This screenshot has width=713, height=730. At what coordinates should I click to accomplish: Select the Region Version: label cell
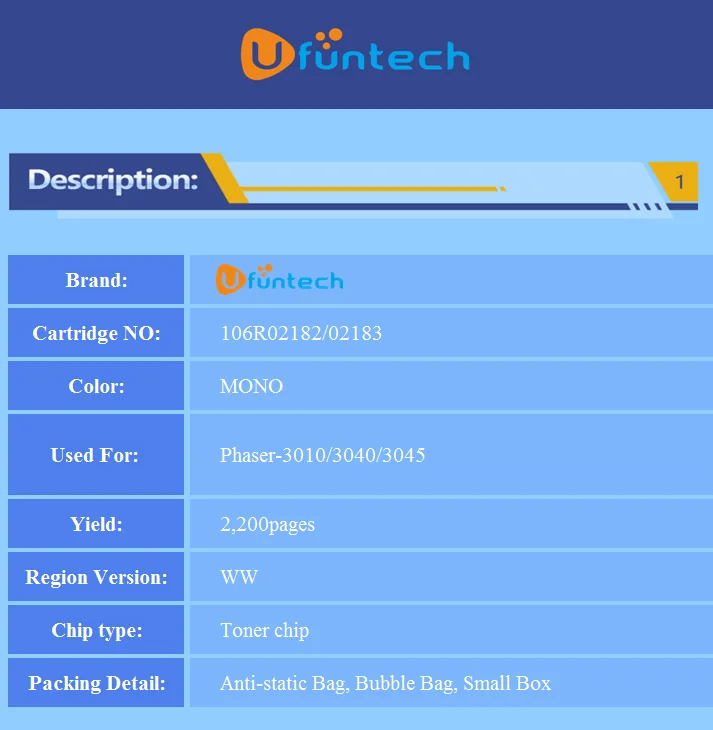coord(96,577)
